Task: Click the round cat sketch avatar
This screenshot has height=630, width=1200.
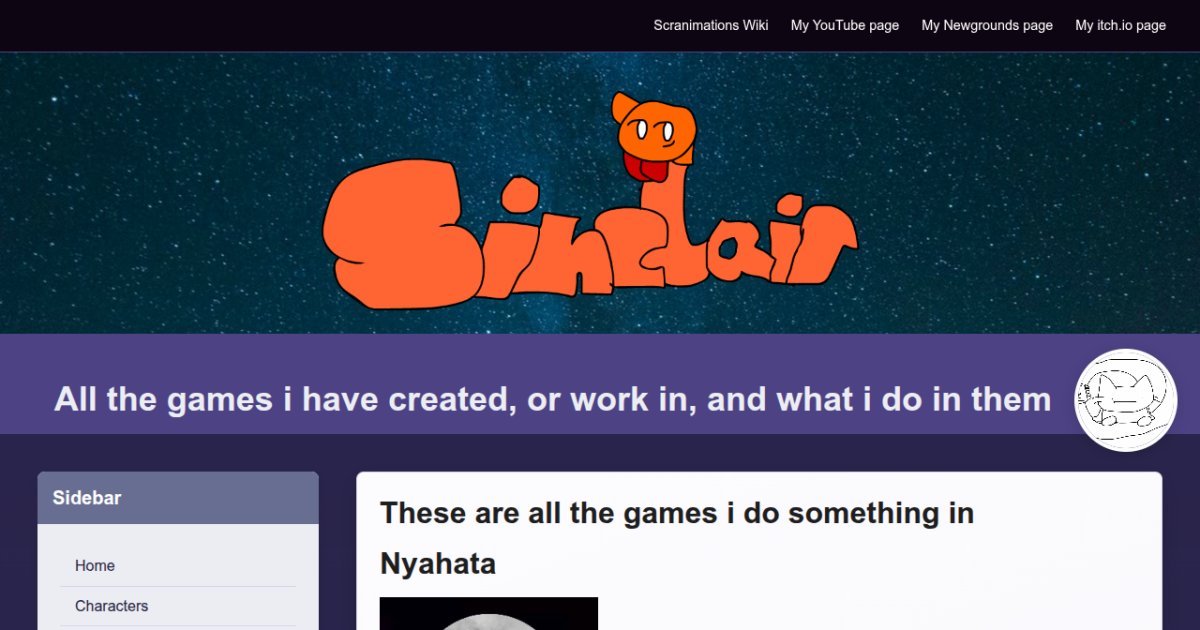Action: coord(1125,400)
